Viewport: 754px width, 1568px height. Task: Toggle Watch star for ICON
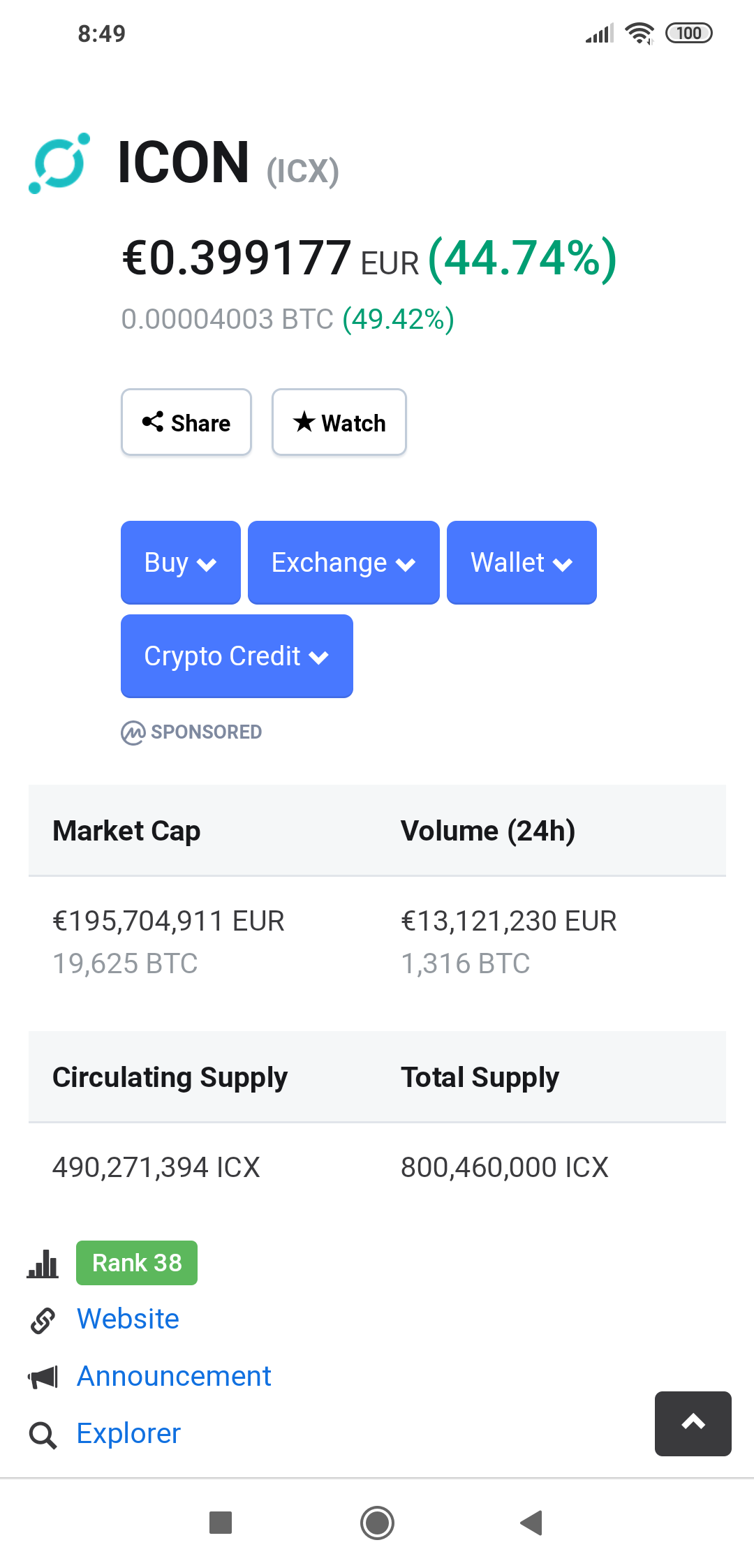pos(339,422)
